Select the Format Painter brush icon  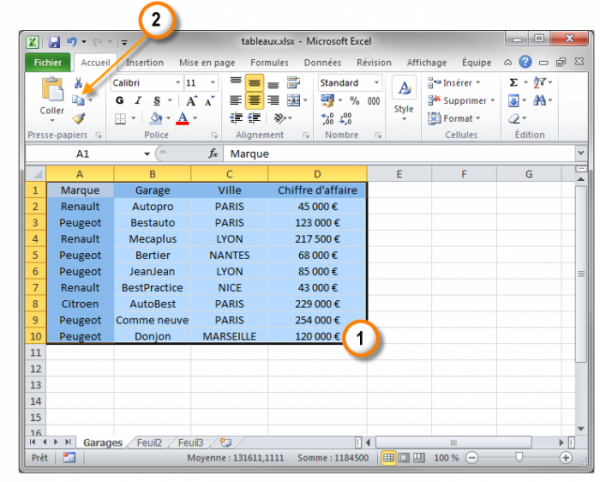[x=79, y=118]
